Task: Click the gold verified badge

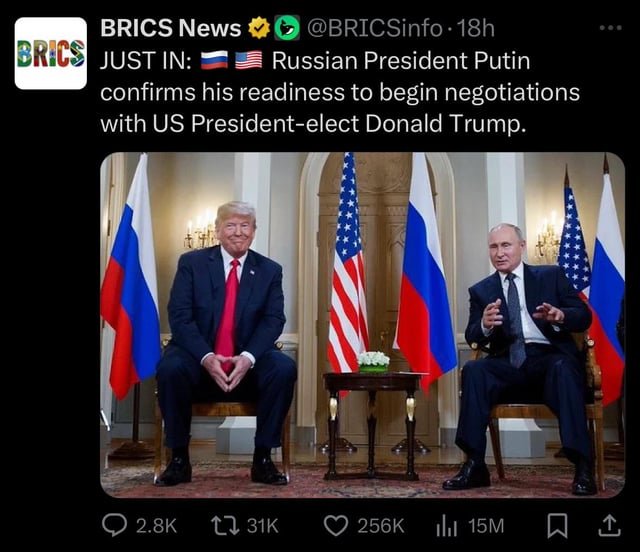Action: click(260, 28)
